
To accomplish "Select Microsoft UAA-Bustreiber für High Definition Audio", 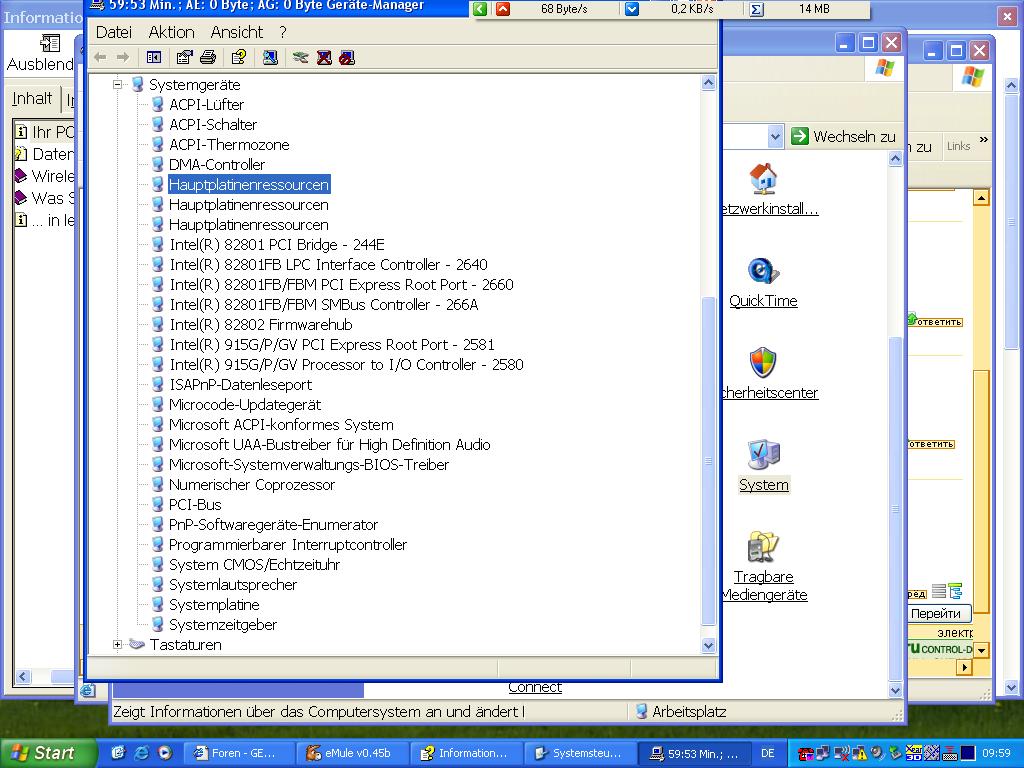I will point(330,445).
